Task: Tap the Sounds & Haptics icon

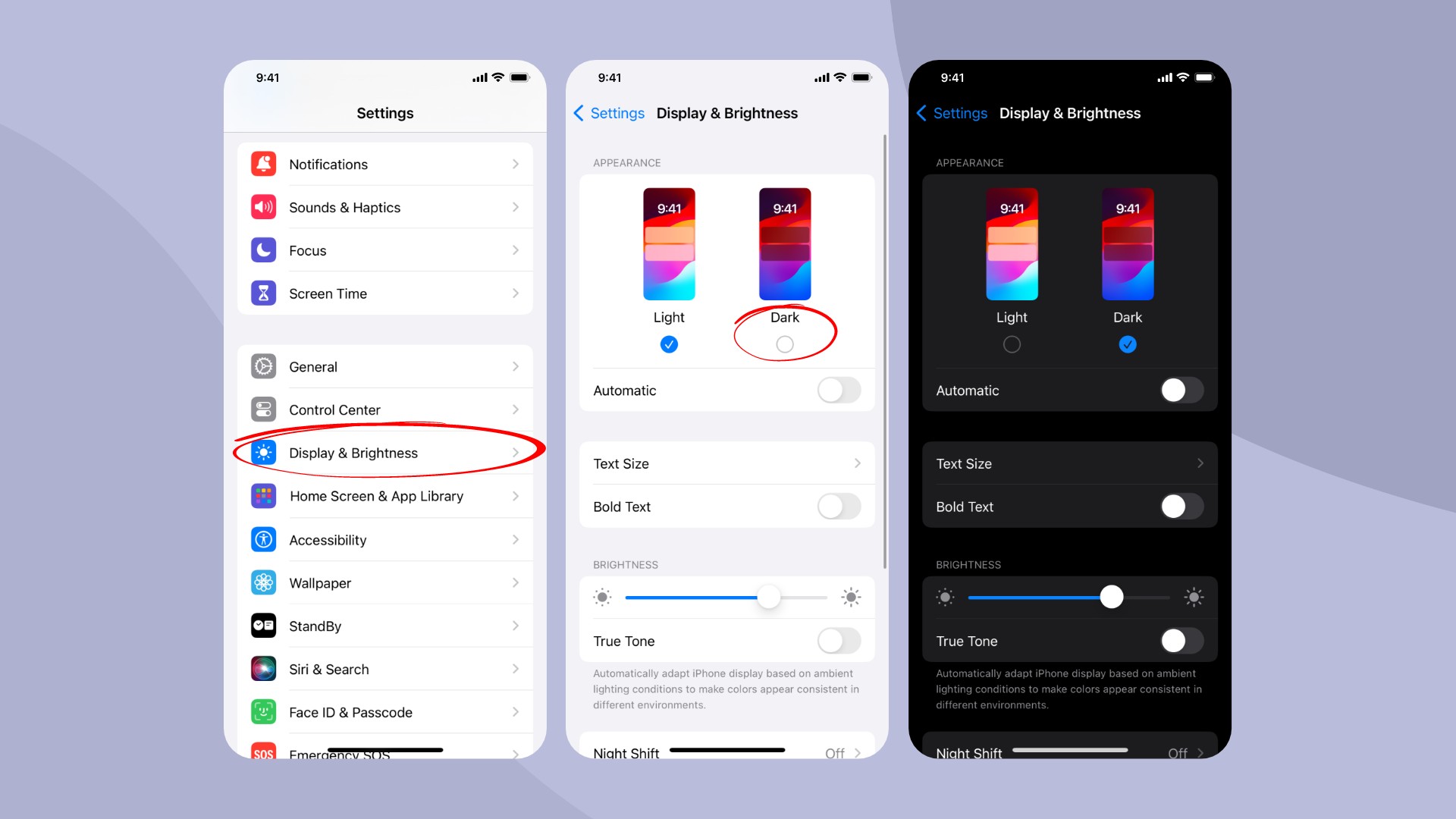Action: click(x=263, y=207)
